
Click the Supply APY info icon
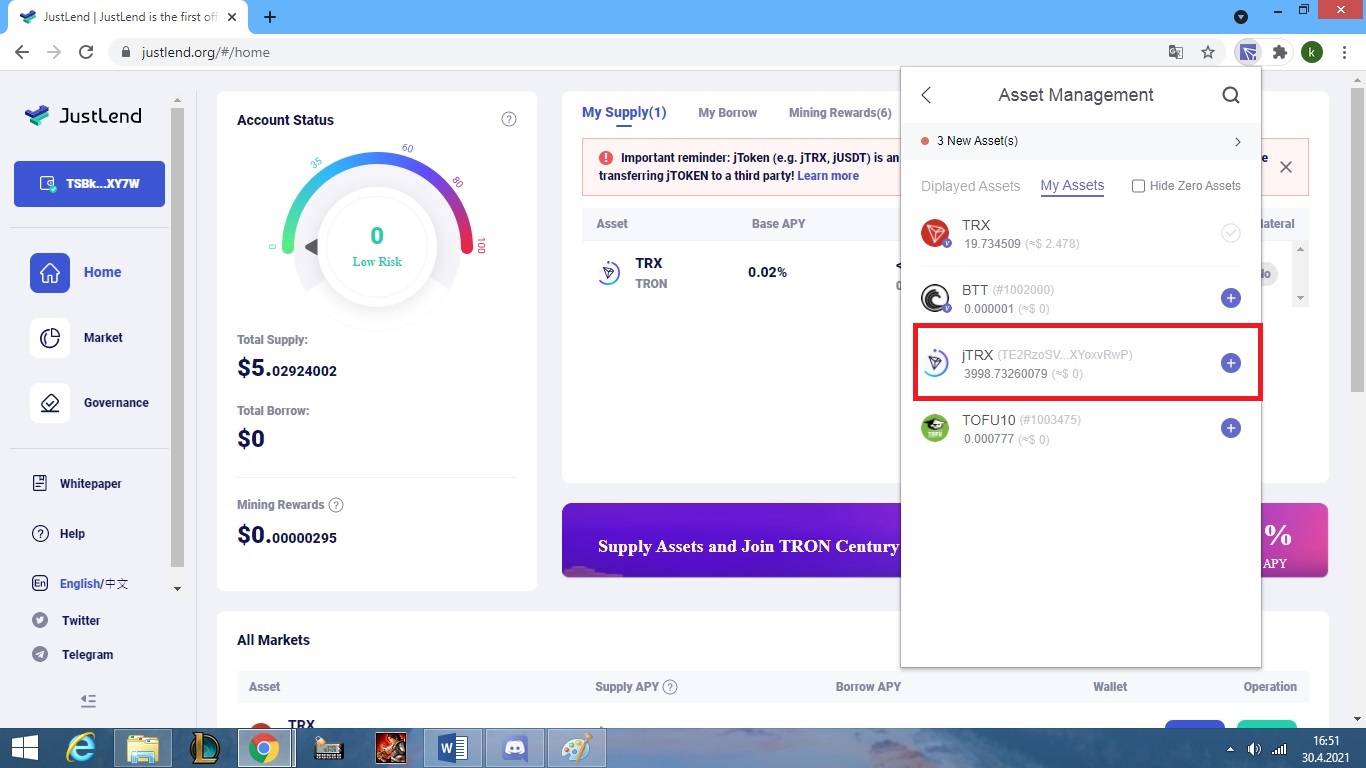pyautogui.click(x=670, y=687)
